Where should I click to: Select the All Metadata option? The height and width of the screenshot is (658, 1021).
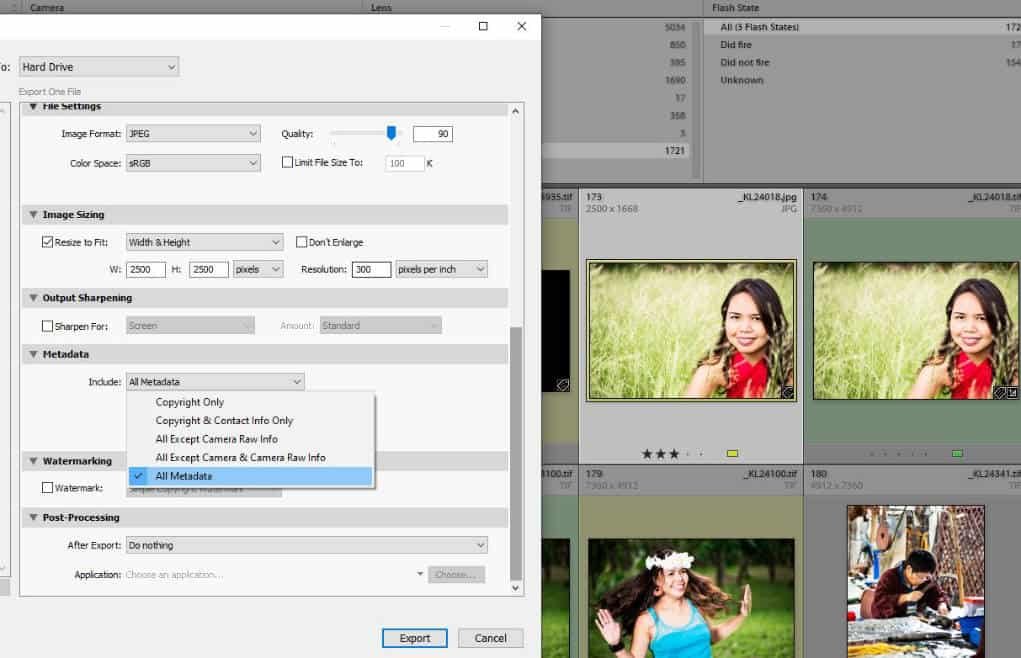pyautogui.click(x=251, y=476)
